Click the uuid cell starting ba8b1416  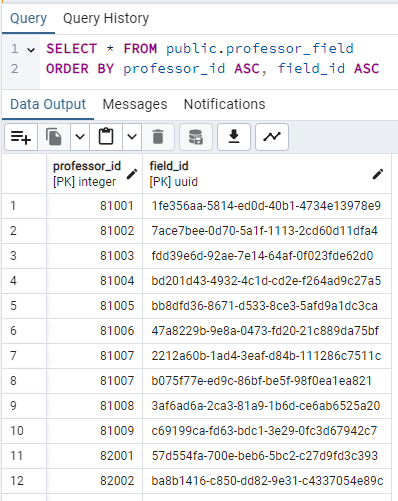point(267,481)
